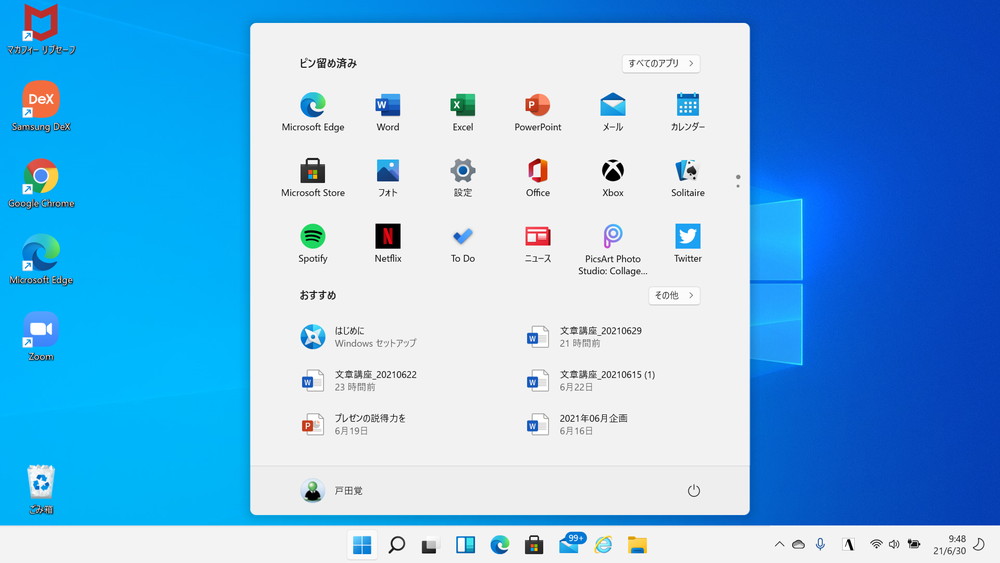
Task: Open the Xbox app
Action: (613, 178)
